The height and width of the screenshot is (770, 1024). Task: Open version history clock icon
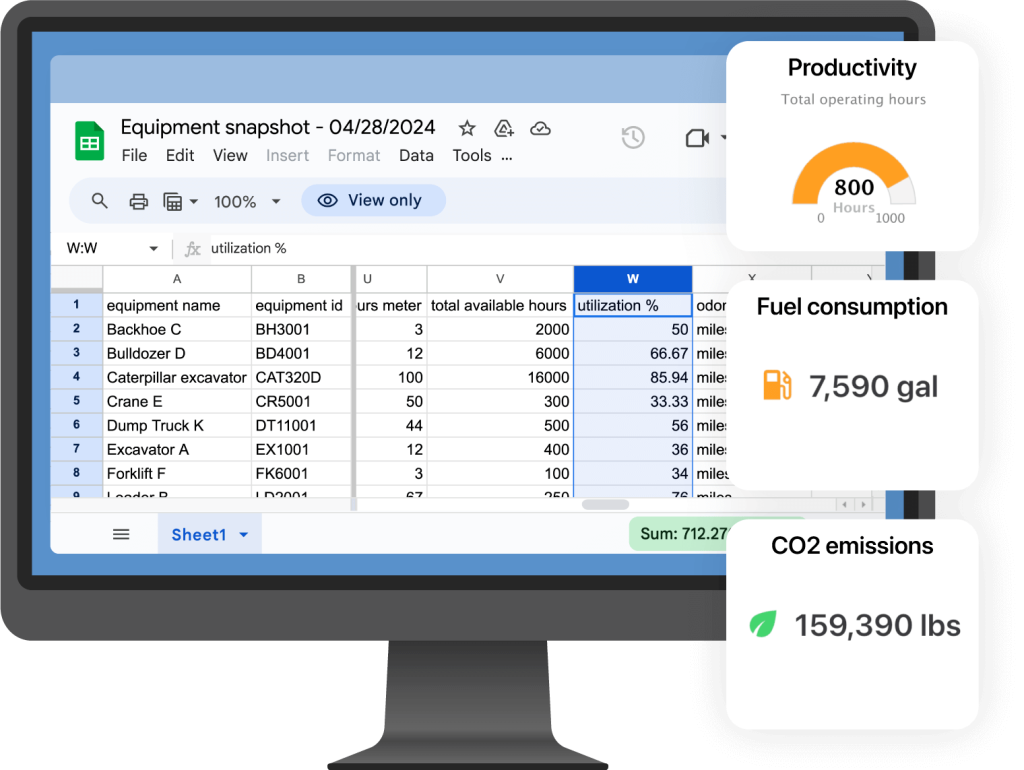pyautogui.click(x=633, y=138)
